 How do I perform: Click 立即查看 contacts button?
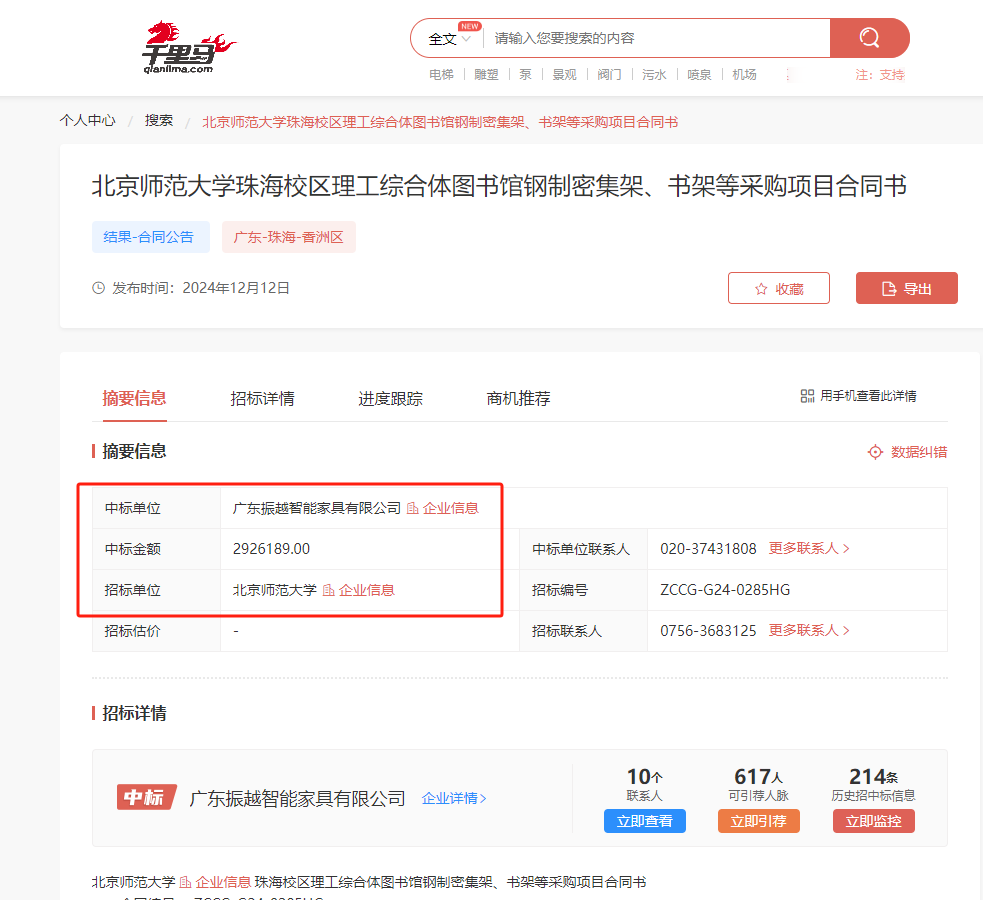(x=644, y=821)
